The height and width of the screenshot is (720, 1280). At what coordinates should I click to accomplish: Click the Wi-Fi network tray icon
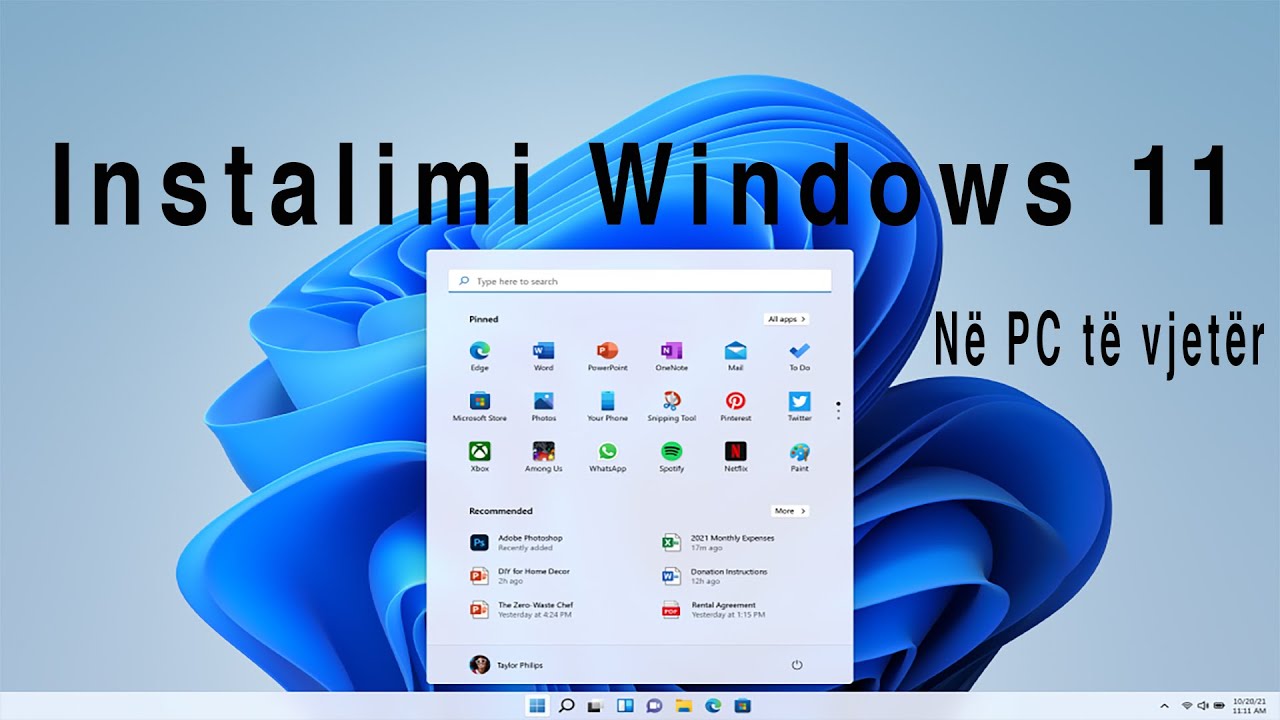(x=1187, y=706)
